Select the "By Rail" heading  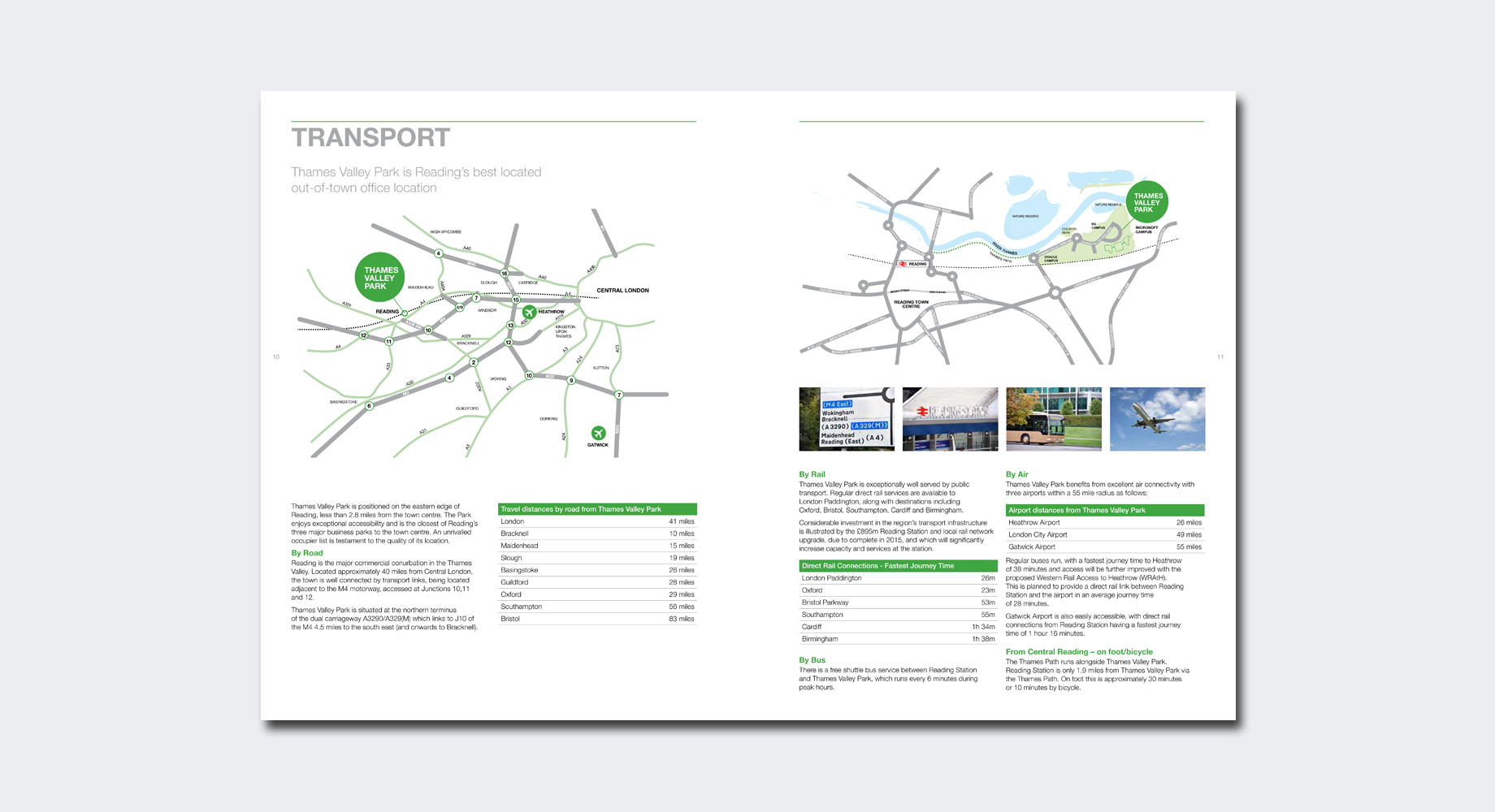(812, 474)
